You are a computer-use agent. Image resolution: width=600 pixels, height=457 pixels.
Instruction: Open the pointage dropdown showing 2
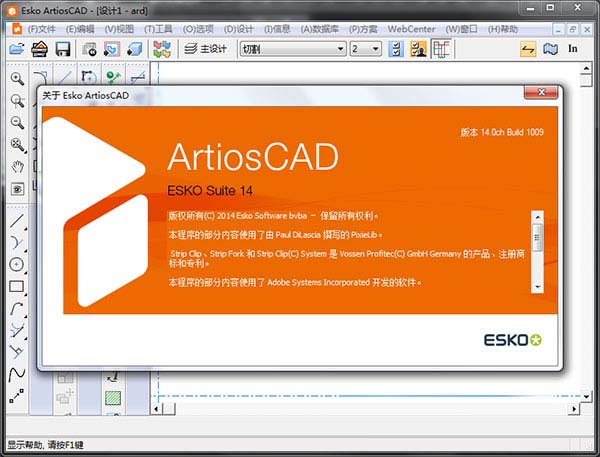375,49
